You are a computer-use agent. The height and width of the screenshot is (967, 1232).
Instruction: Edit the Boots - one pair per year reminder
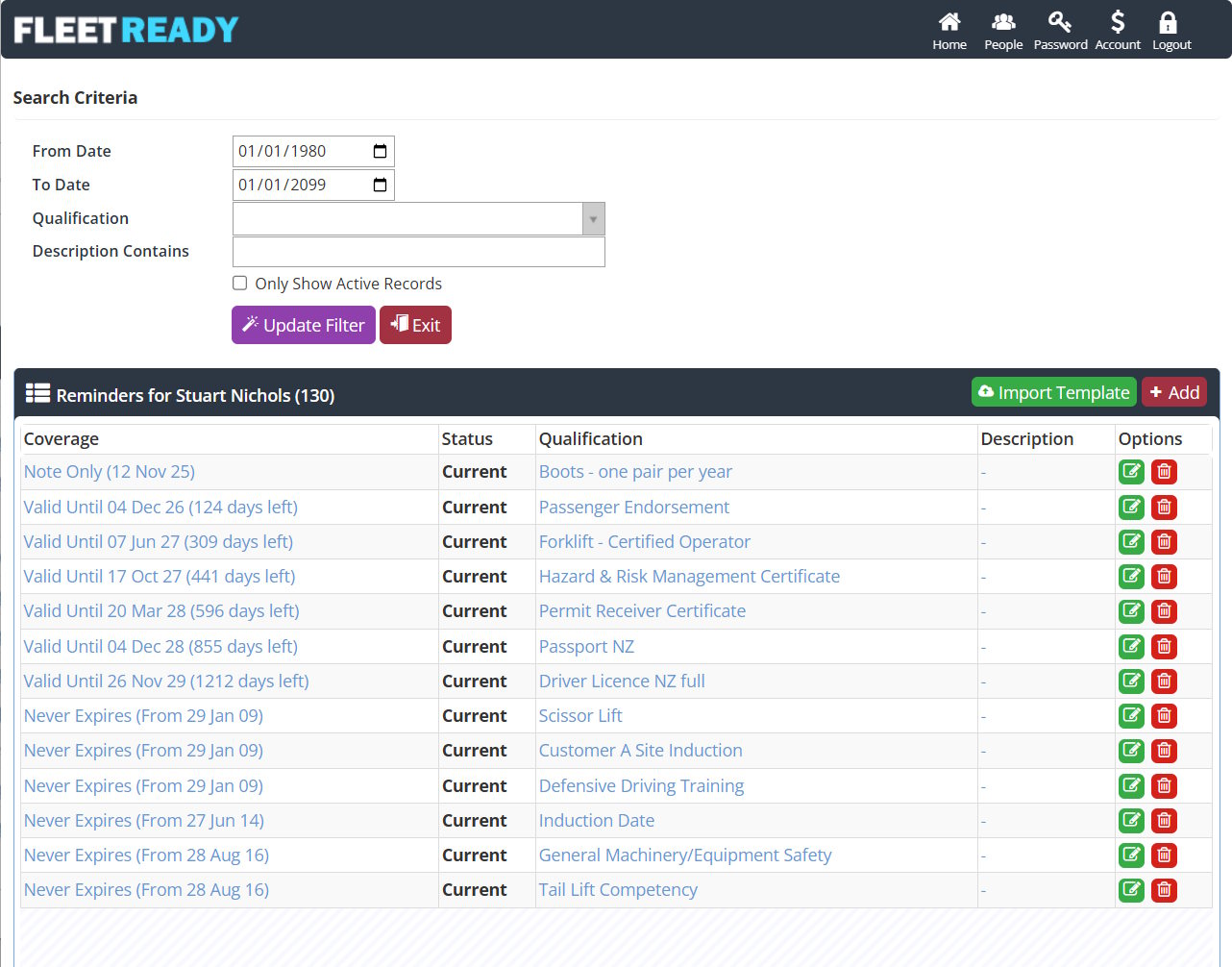point(1132,472)
